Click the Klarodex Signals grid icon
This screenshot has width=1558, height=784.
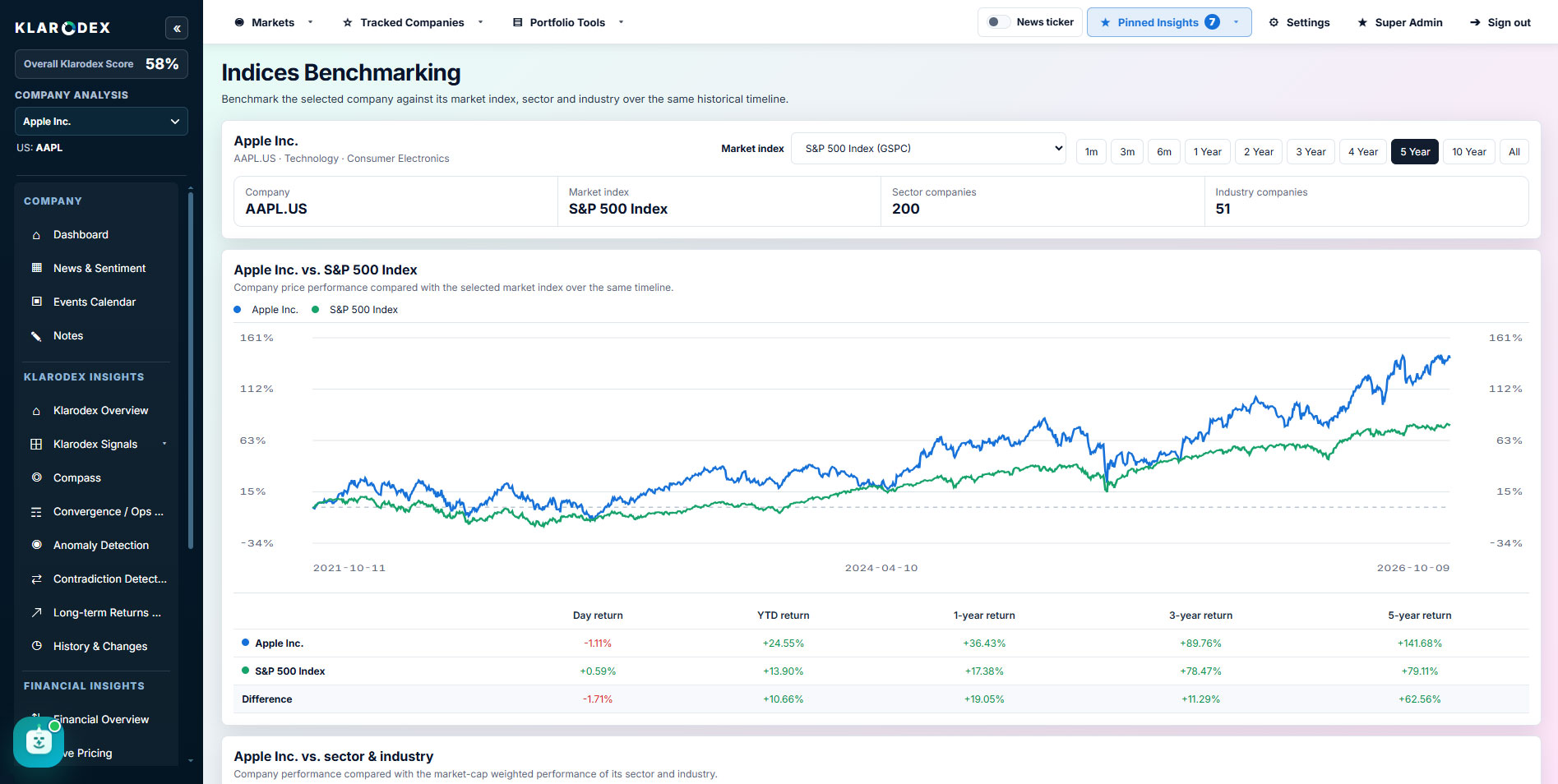(36, 444)
